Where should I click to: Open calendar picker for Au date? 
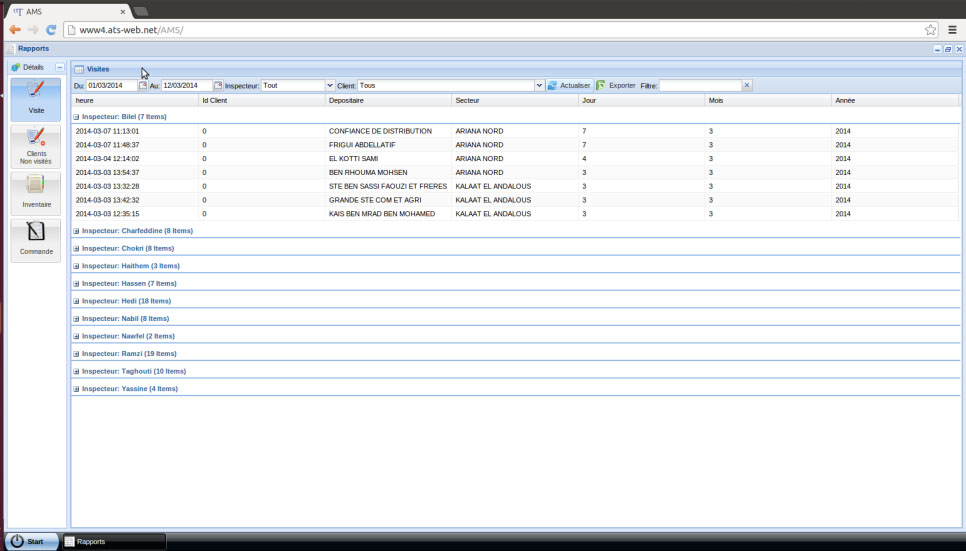[x=218, y=86]
